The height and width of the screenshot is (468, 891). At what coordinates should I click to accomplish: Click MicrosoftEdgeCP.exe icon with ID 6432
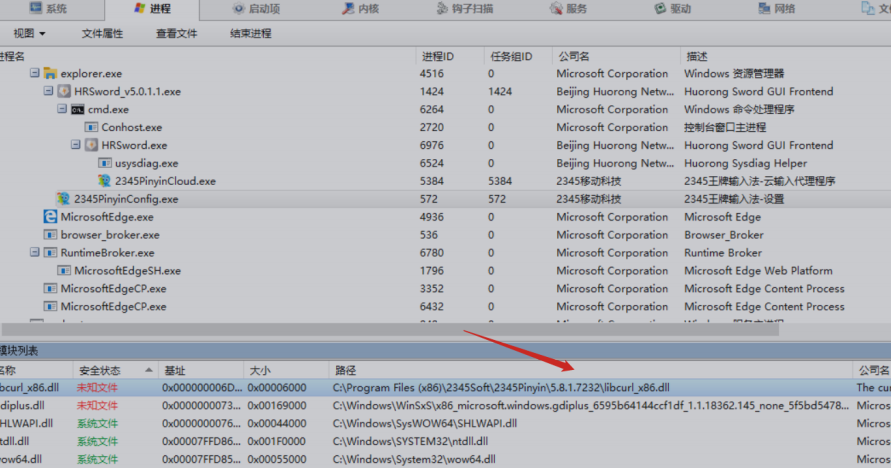point(51,306)
